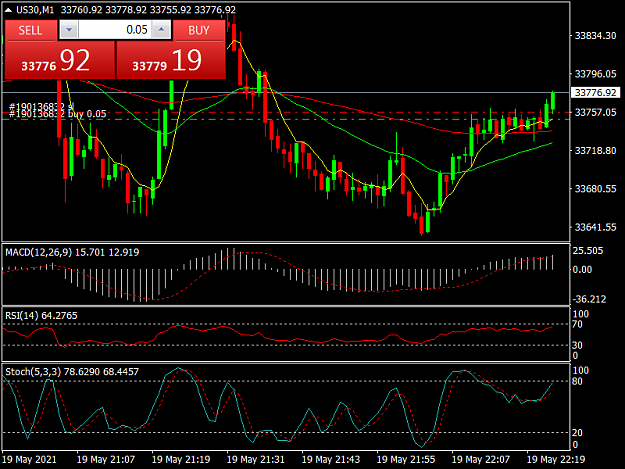Click price scale value 33757.05

(x=595, y=112)
